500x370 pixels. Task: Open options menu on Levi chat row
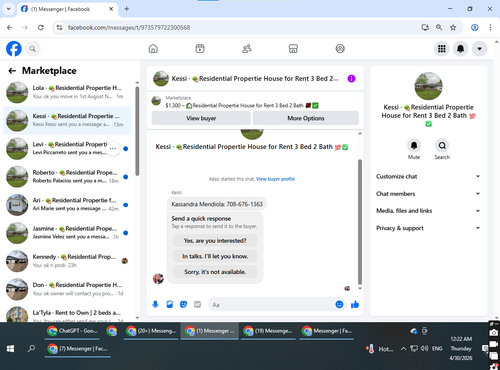[113, 148]
